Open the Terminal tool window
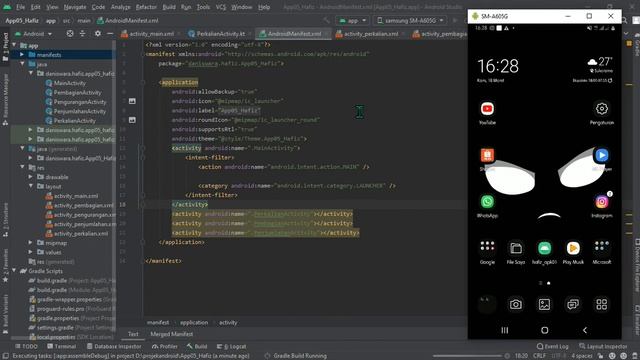The height and width of the screenshot is (360, 640). [62, 346]
